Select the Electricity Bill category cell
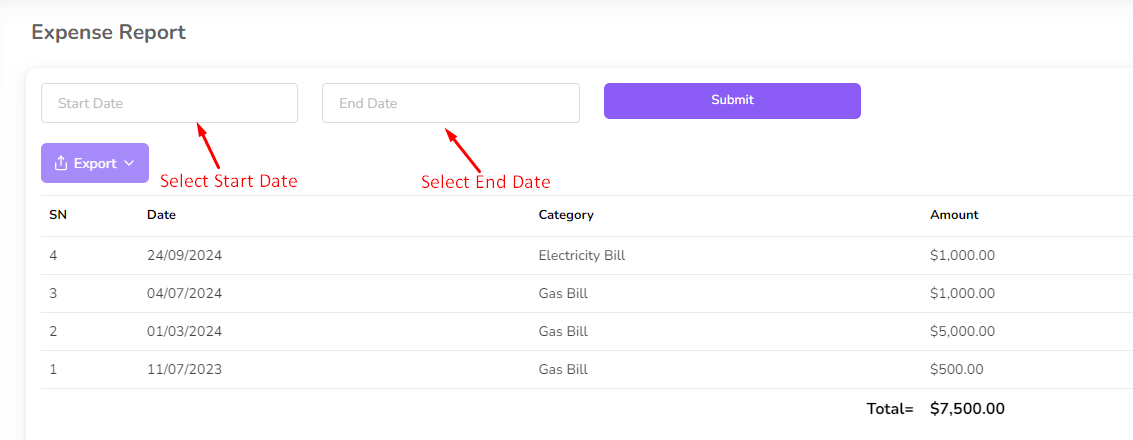Viewport: 1133px width, 440px height. point(581,256)
